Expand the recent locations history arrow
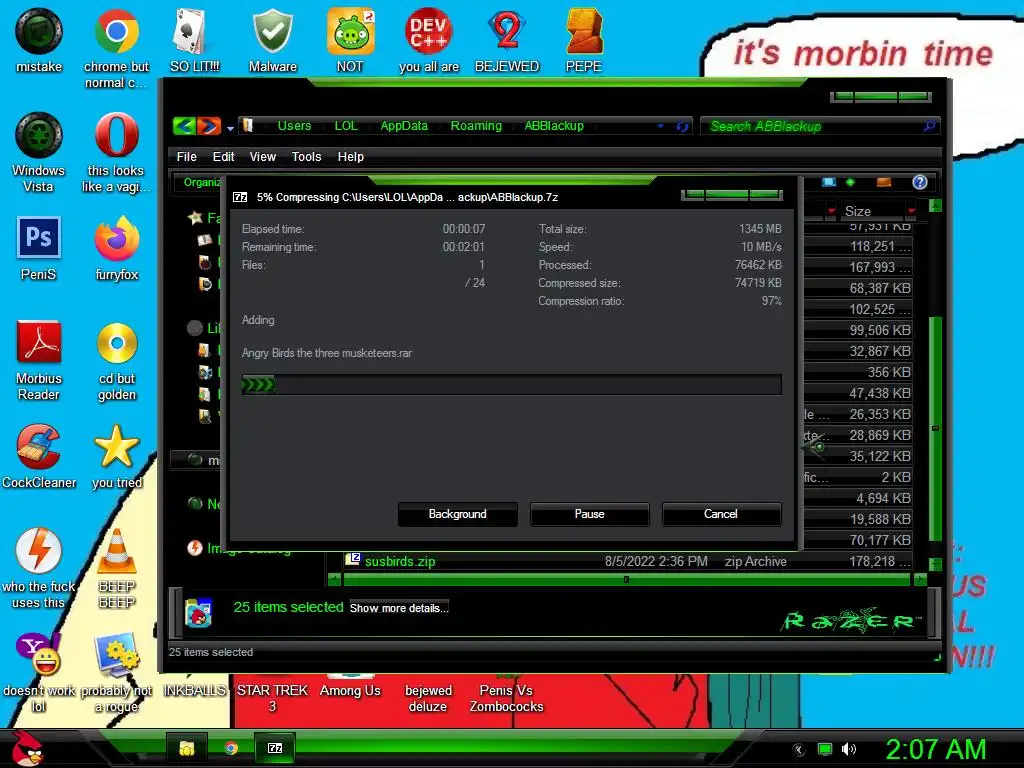This screenshot has height=768, width=1024. [230, 129]
